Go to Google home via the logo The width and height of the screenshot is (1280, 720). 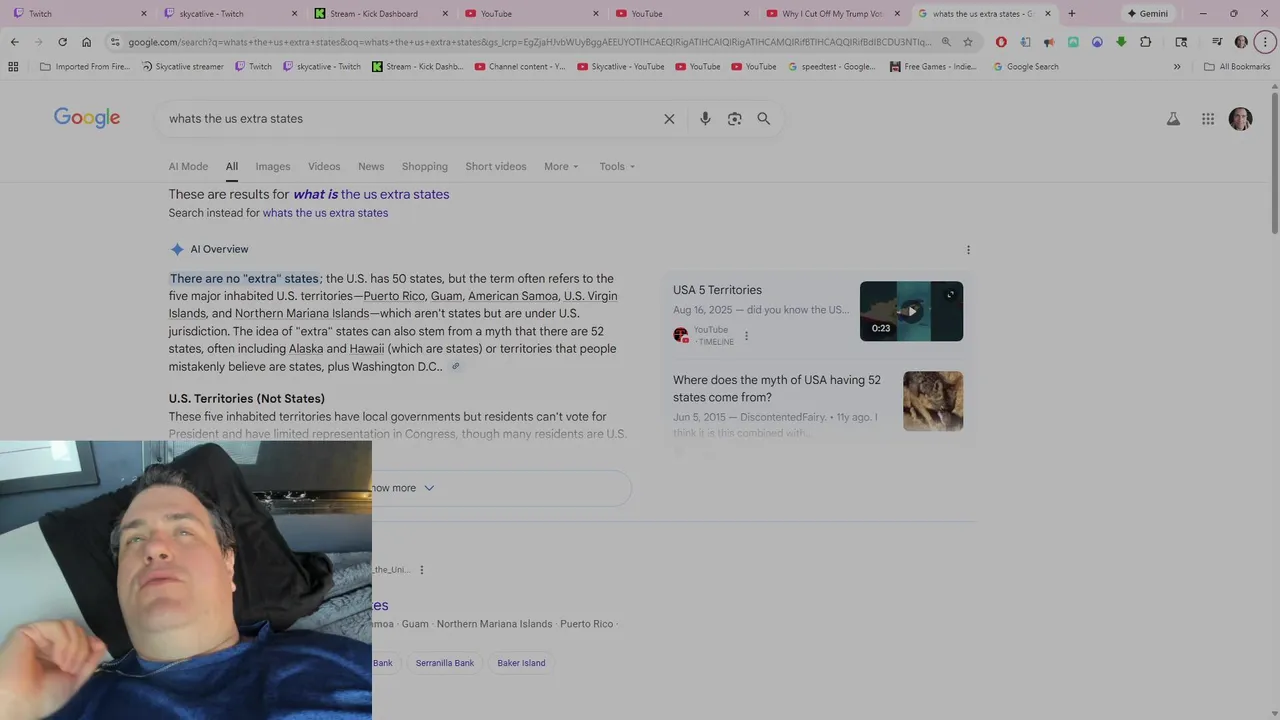click(x=87, y=118)
